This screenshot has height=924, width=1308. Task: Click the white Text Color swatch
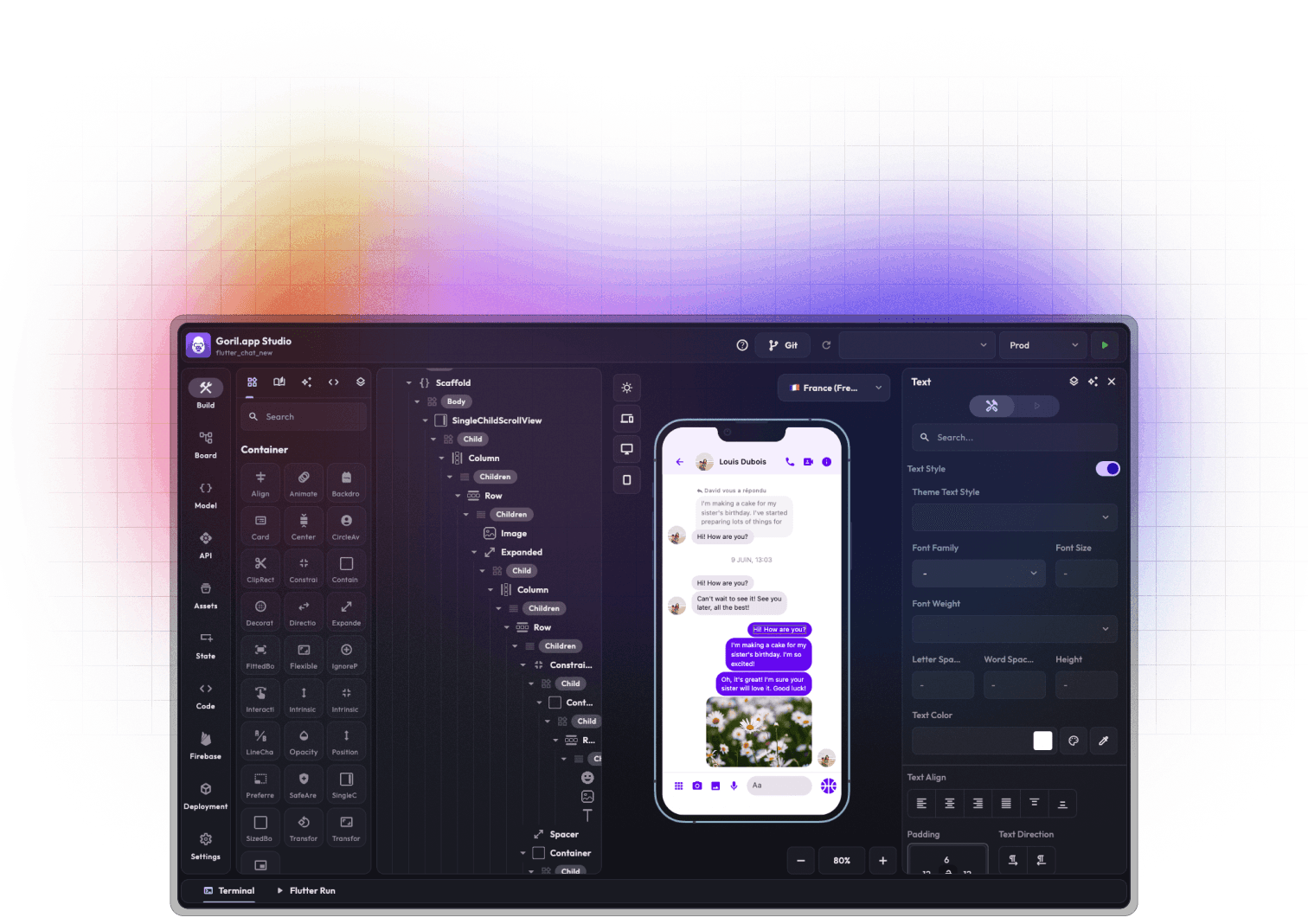(1043, 741)
